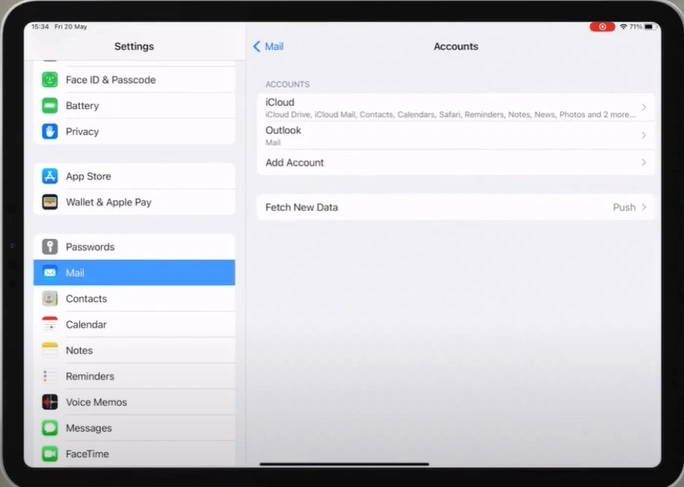The width and height of the screenshot is (684, 487).
Task: Open Wallet & Apple Pay settings
Action: [134, 202]
